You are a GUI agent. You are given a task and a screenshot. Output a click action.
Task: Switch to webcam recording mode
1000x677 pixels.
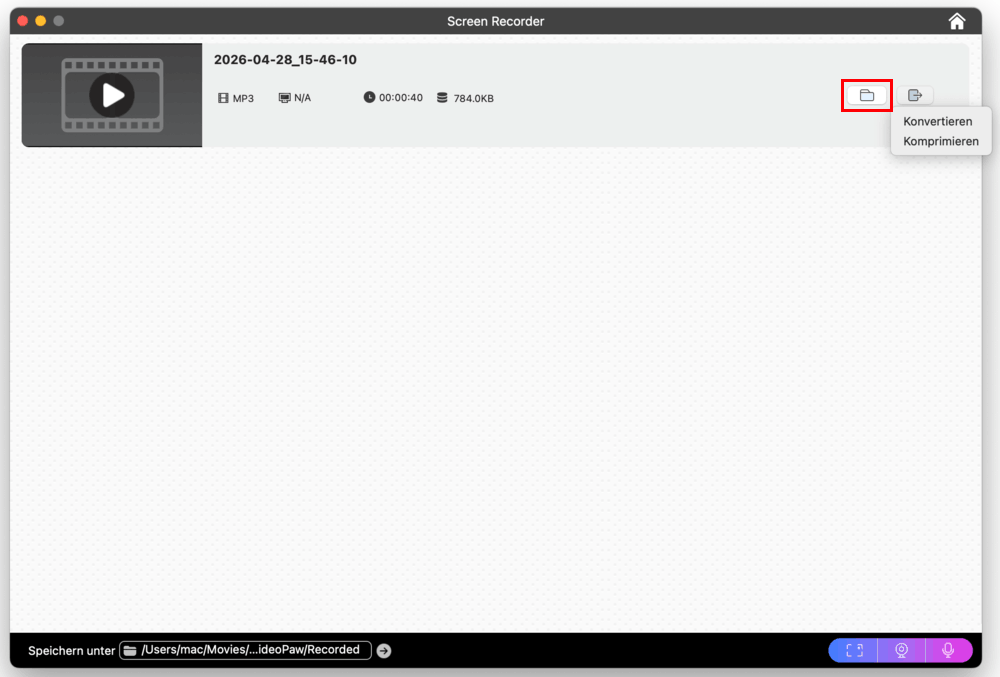coord(901,650)
